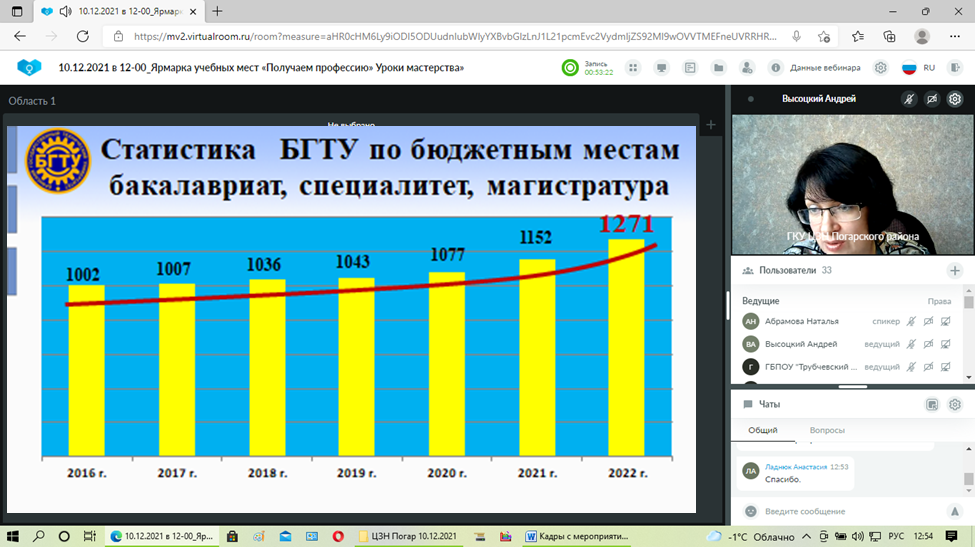
Task: Open browser profile avatar
Action: pyautogui.click(x=922, y=37)
